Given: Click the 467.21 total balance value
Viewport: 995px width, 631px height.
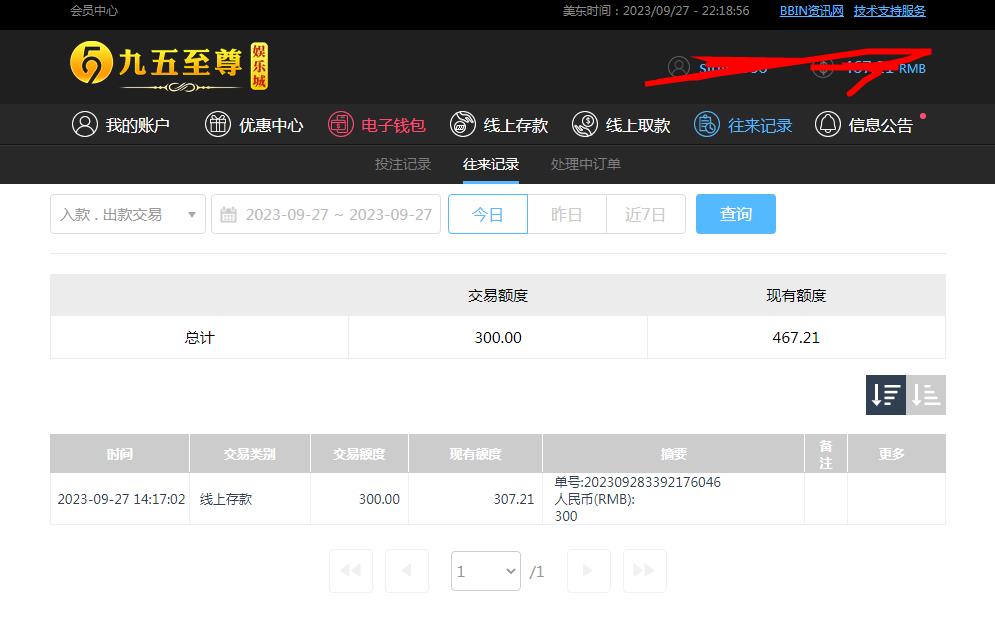Looking at the screenshot, I should point(796,338).
